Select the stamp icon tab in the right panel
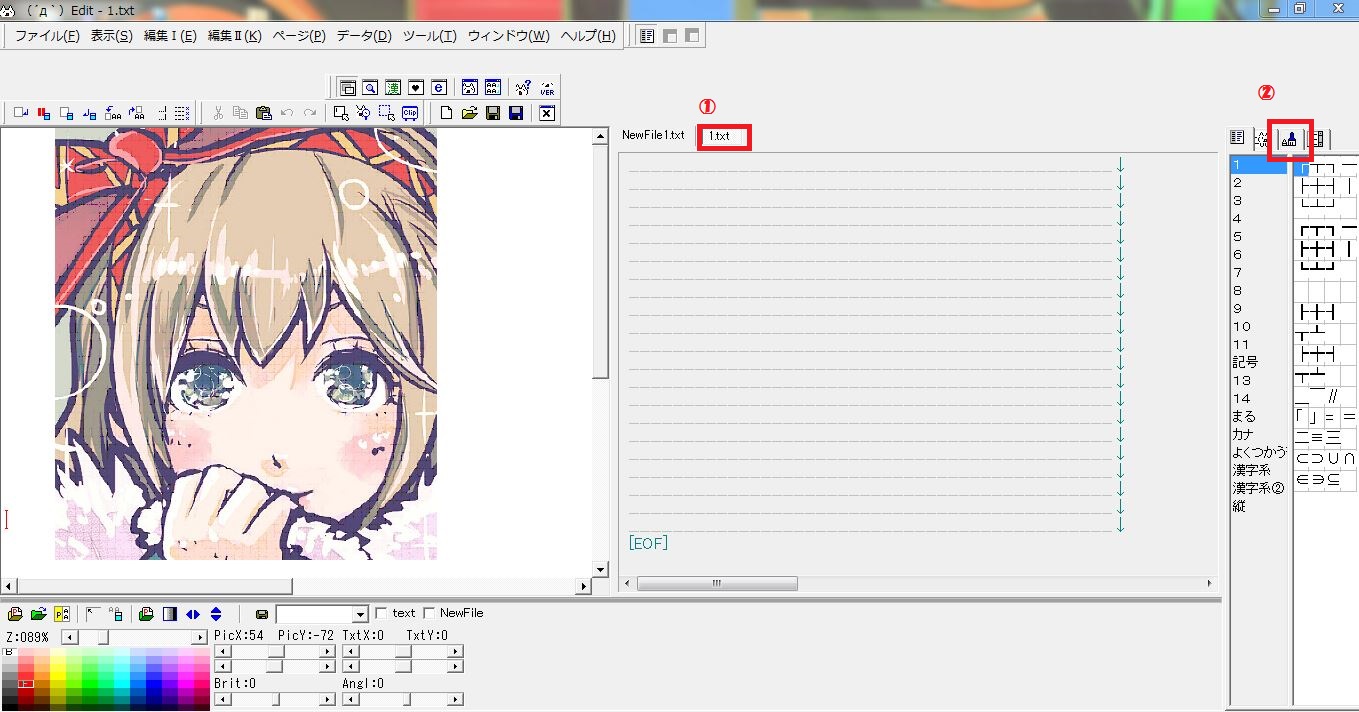Screen dimensions: 1359x712 coord(1289,139)
